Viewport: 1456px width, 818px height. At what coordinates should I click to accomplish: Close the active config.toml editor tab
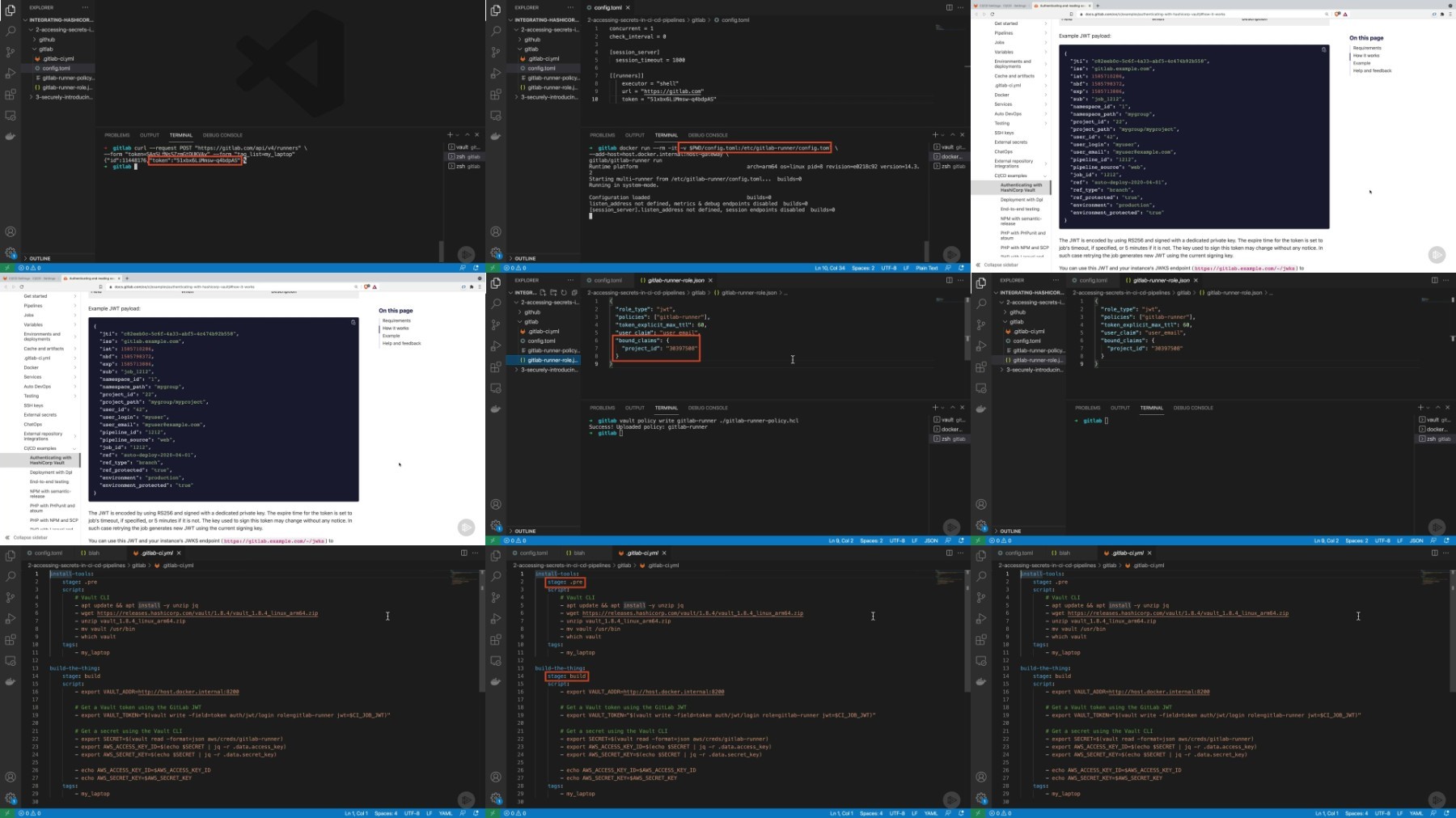point(628,7)
